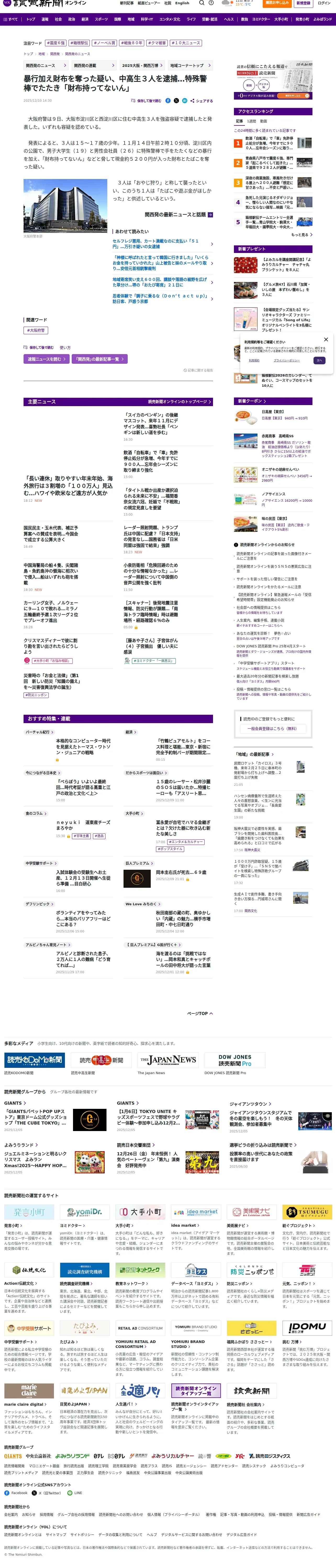Click the DOW JONES 読売新聞Pro logo
The height and width of the screenshot is (1568, 336).
[x=235, y=1060]
